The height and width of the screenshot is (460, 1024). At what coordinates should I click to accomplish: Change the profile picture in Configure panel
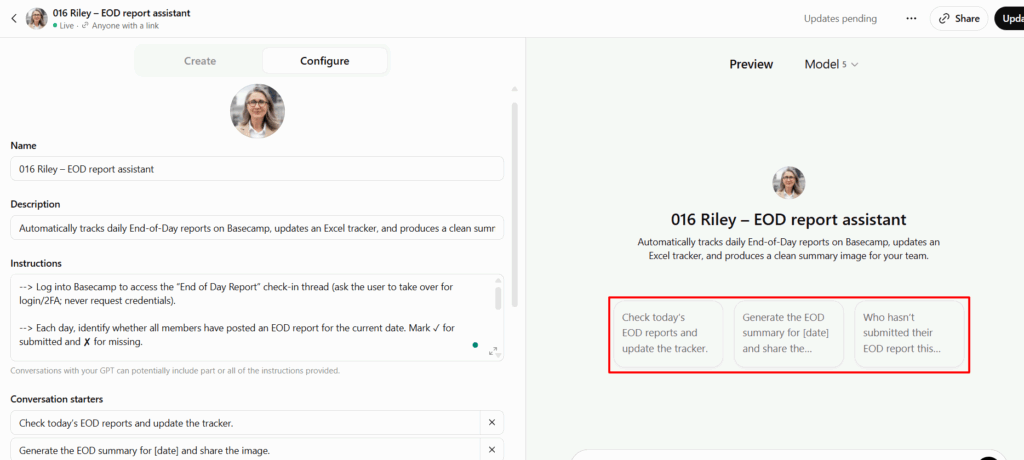pyautogui.click(x=257, y=110)
